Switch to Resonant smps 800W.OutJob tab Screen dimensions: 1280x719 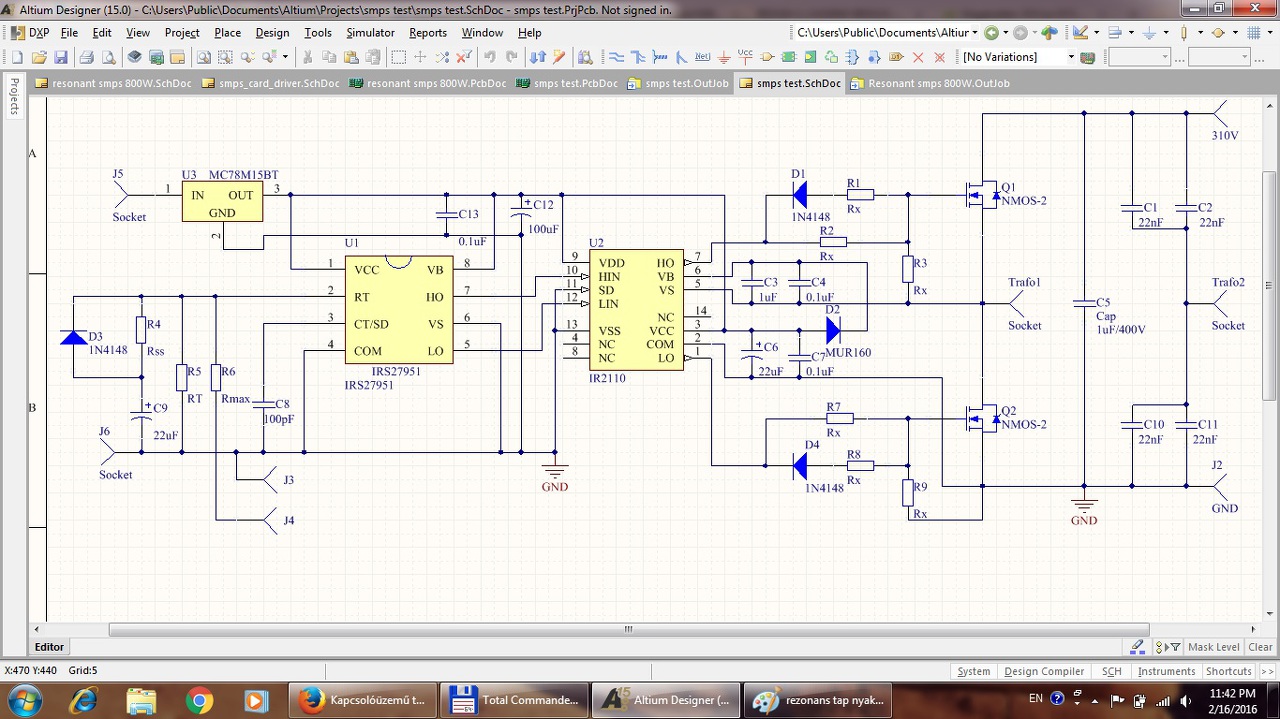pyautogui.click(x=930, y=83)
